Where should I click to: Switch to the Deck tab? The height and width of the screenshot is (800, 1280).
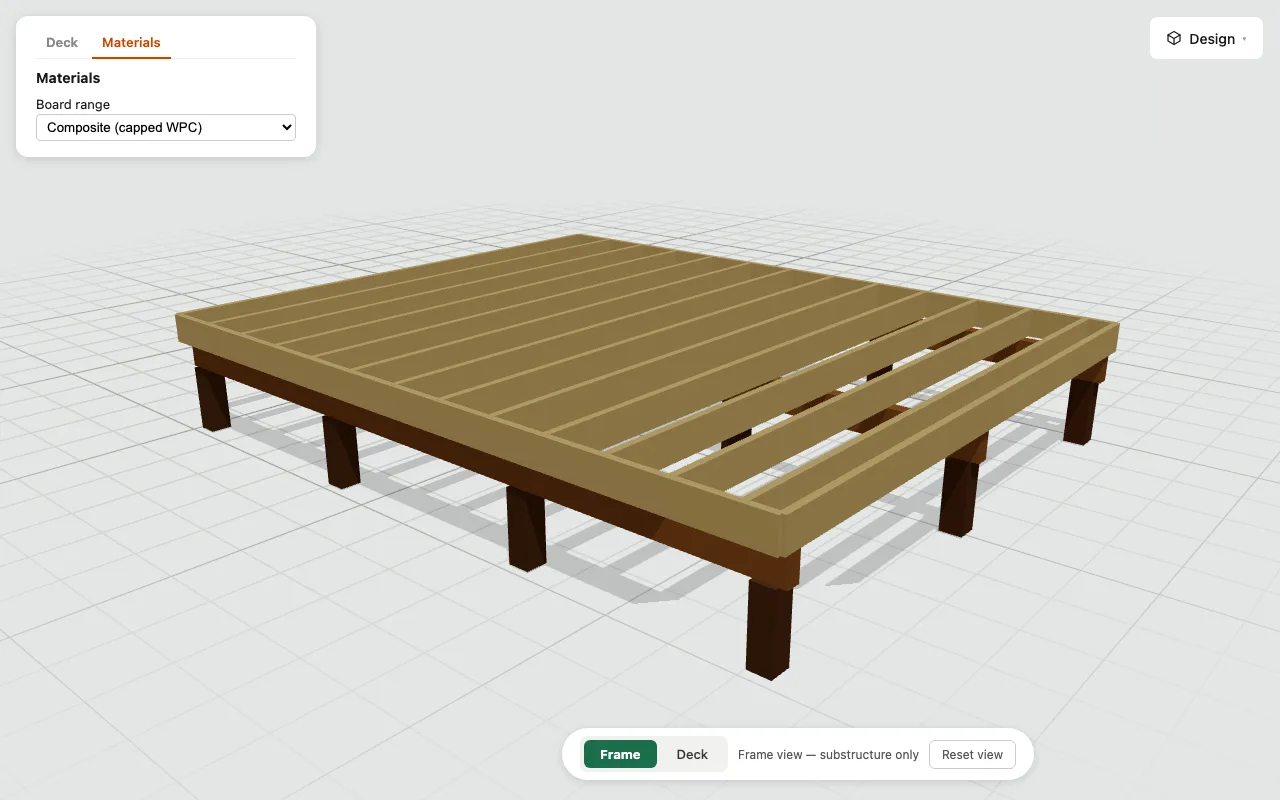[x=62, y=43]
